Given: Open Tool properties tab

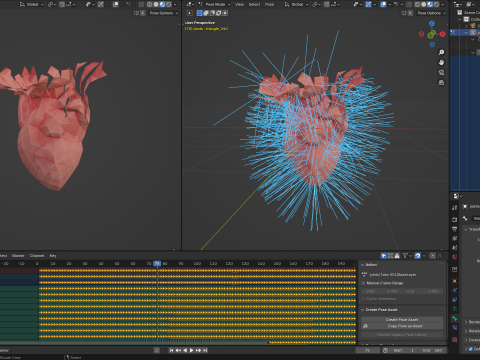Looking at the screenshot, I should (455, 208).
